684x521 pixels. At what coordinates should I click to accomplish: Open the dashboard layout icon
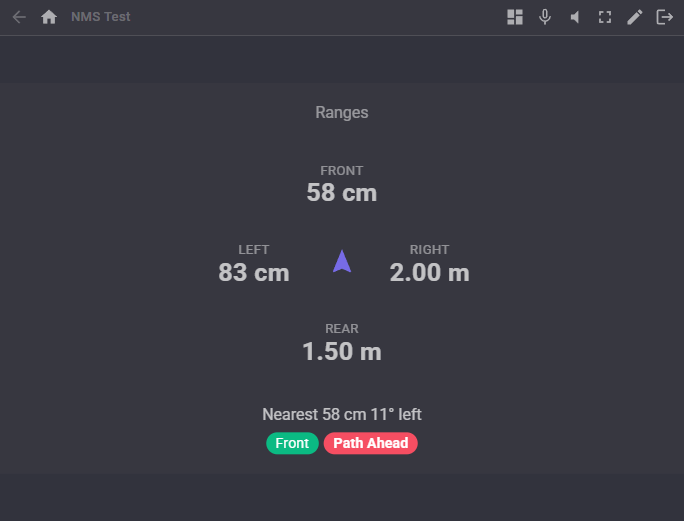pos(515,17)
